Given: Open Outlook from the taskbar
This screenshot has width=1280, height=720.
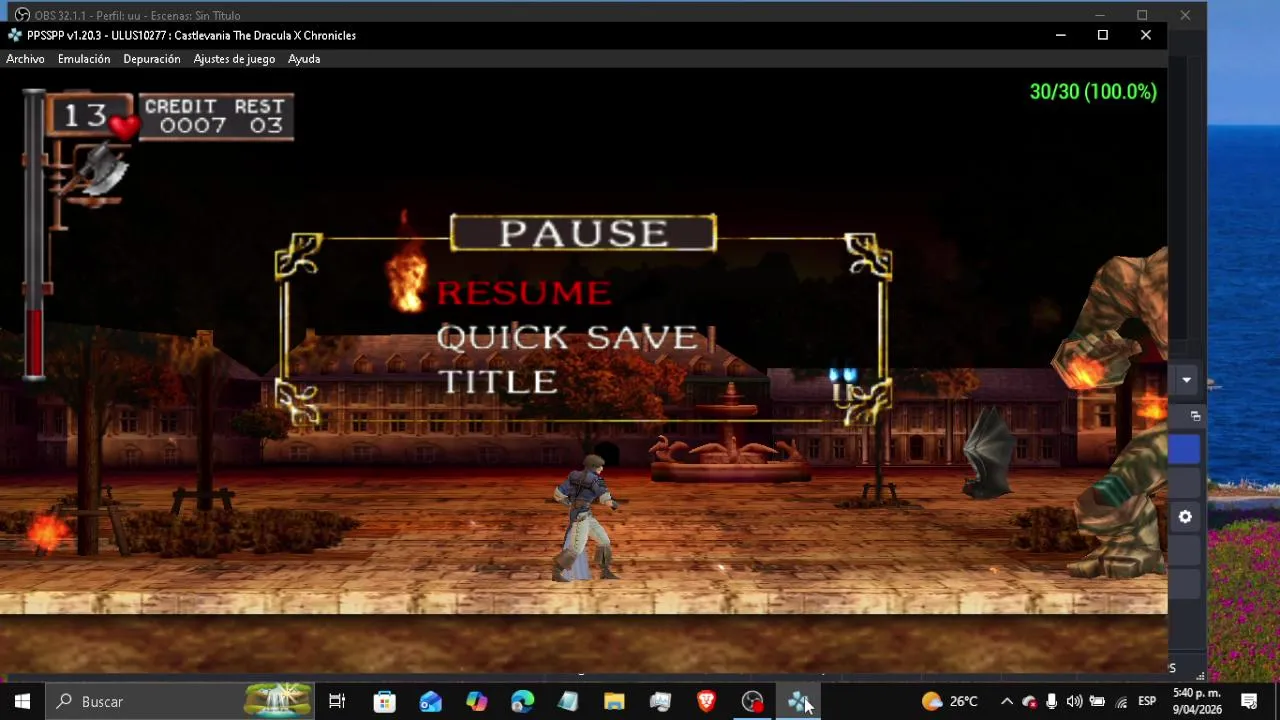Looking at the screenshot, I should [x=430, y=701].
